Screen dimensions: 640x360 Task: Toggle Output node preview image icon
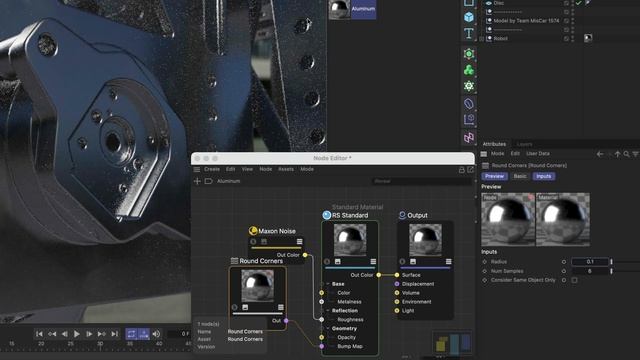click(413, 262)
